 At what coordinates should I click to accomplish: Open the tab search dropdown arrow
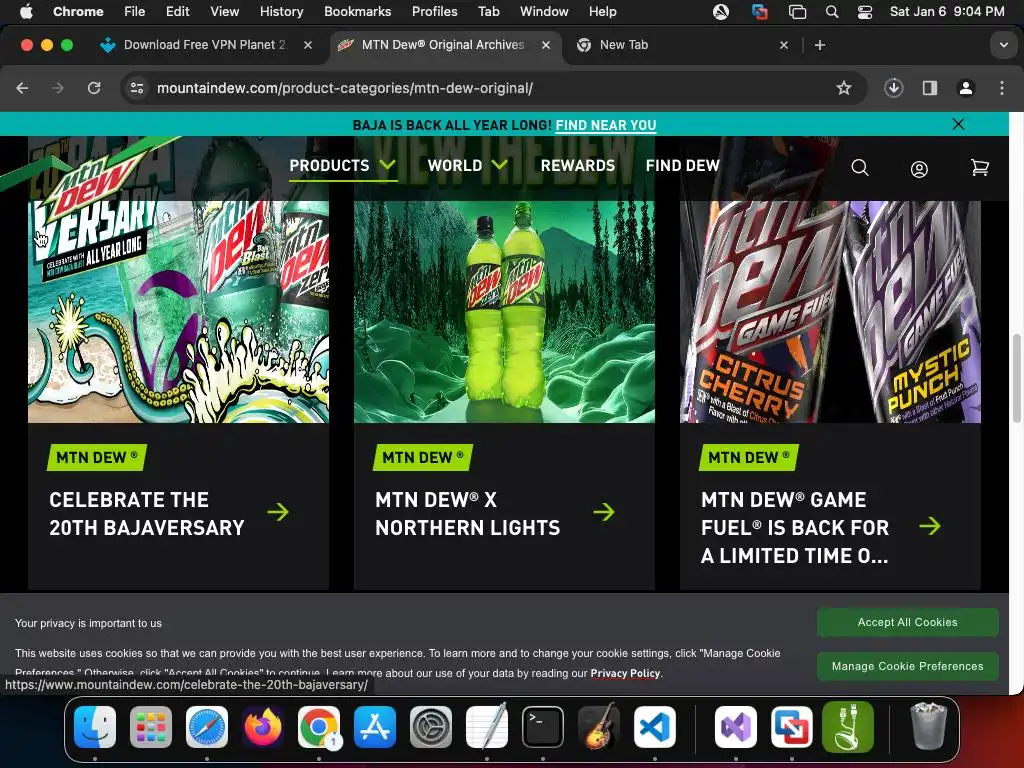click(x=1004, y=45)
